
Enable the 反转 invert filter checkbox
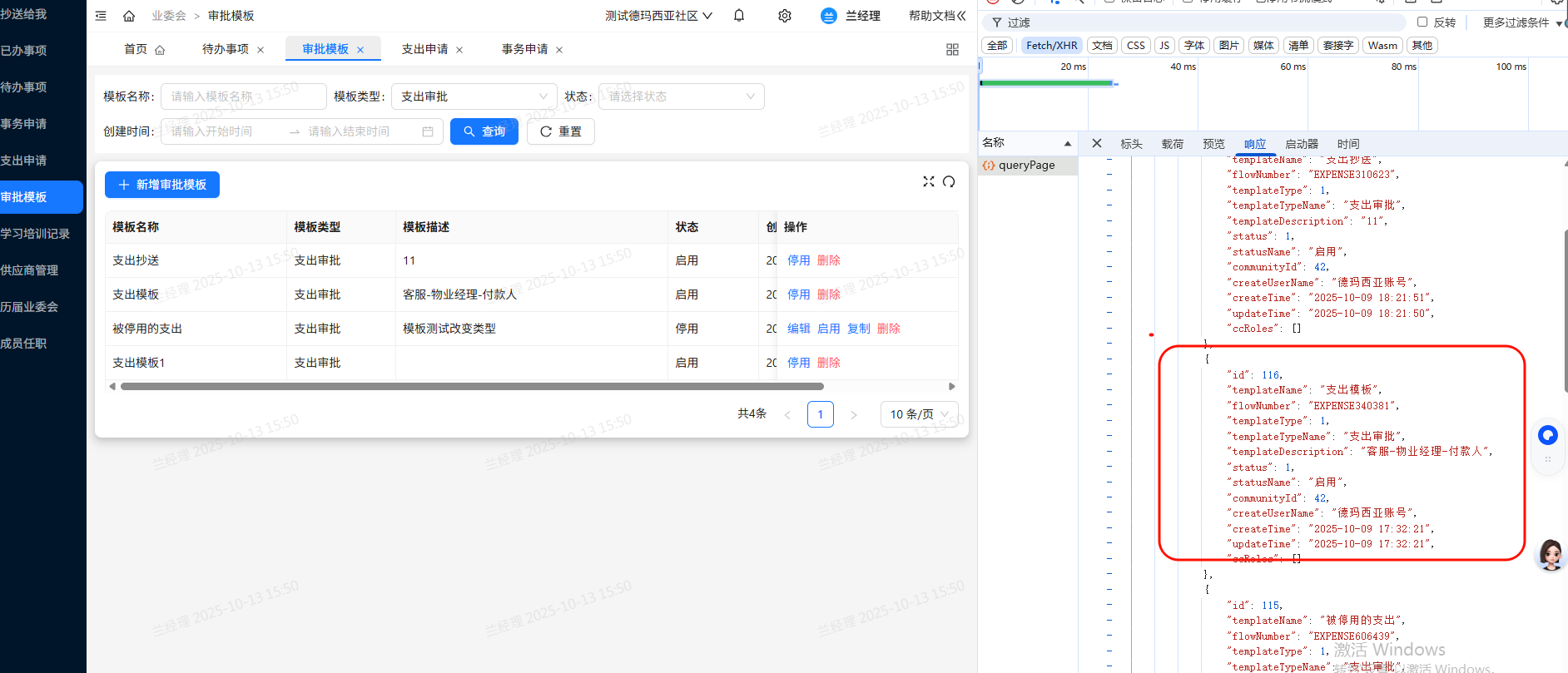point(1422,22)
